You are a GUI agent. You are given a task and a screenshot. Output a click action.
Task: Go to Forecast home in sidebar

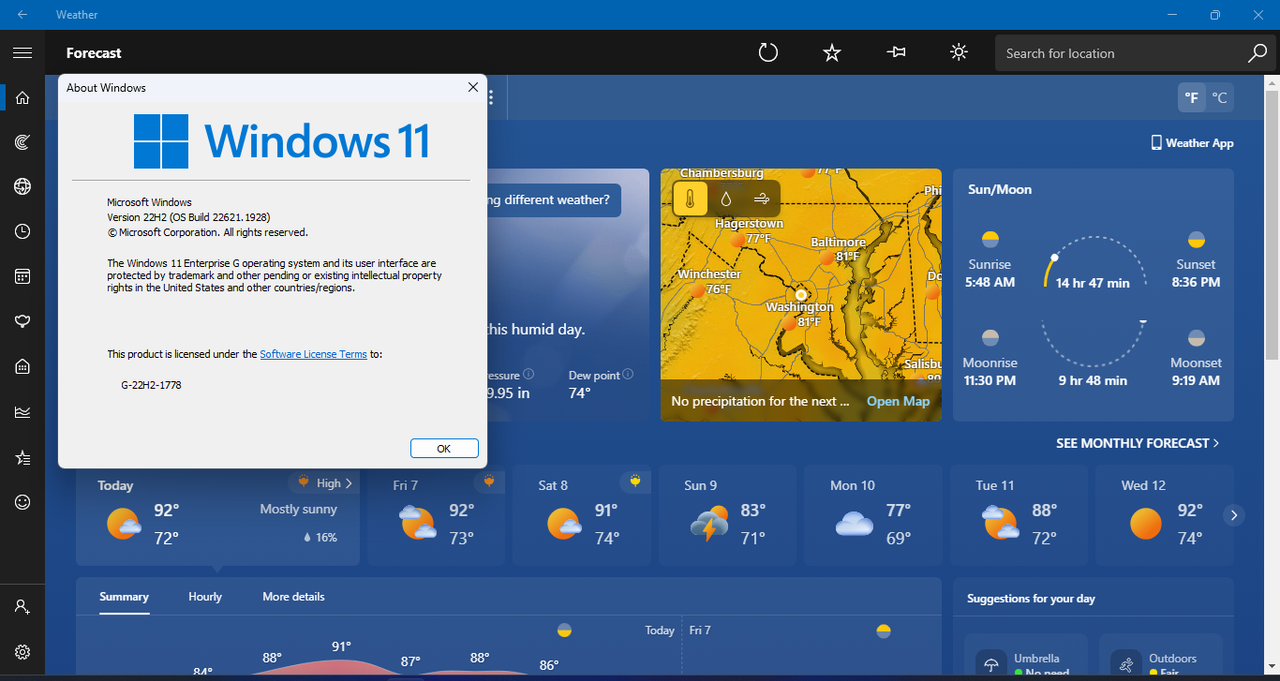coord(22,97)
